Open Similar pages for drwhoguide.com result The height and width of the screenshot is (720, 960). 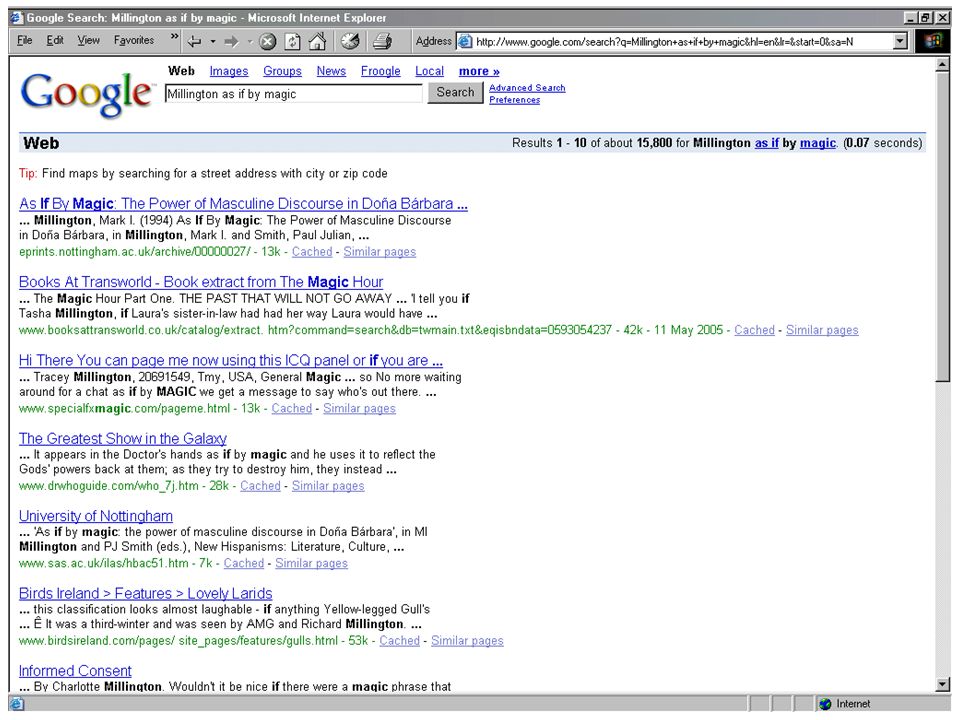[x=328, y=486]
